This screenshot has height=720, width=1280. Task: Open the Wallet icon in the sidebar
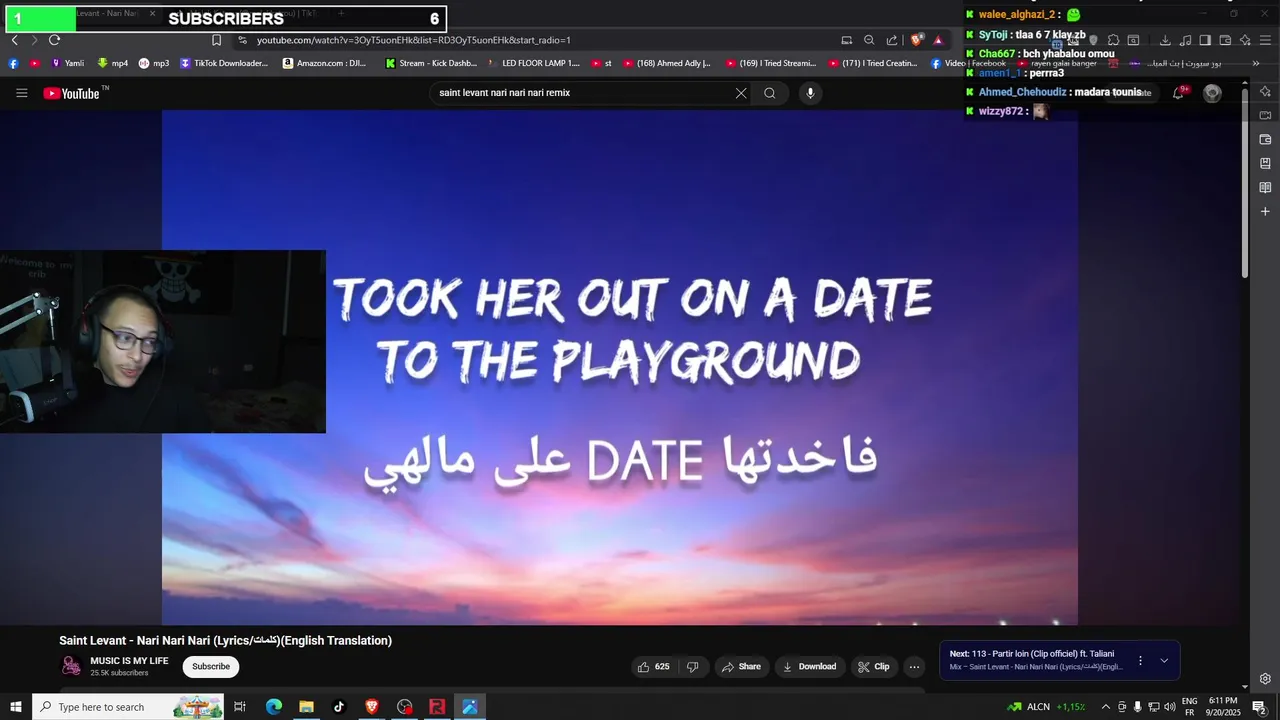pos(1265,139)
